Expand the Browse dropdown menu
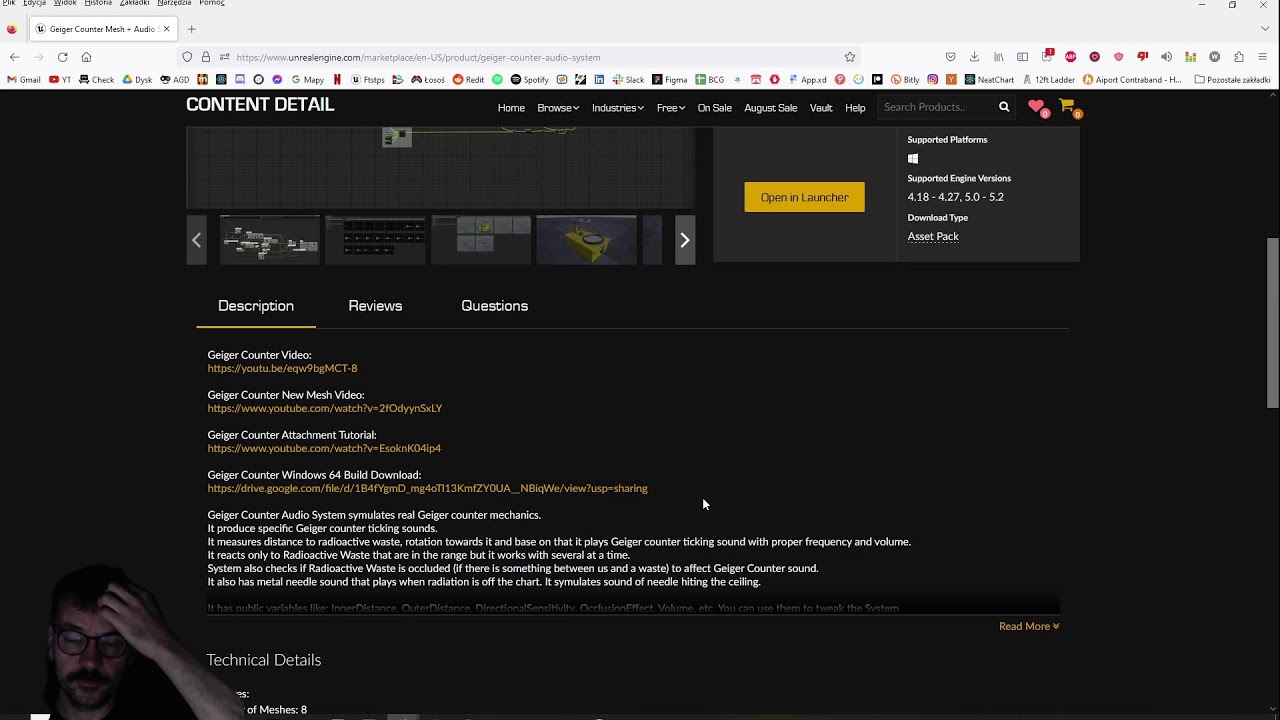 (558, 108)
